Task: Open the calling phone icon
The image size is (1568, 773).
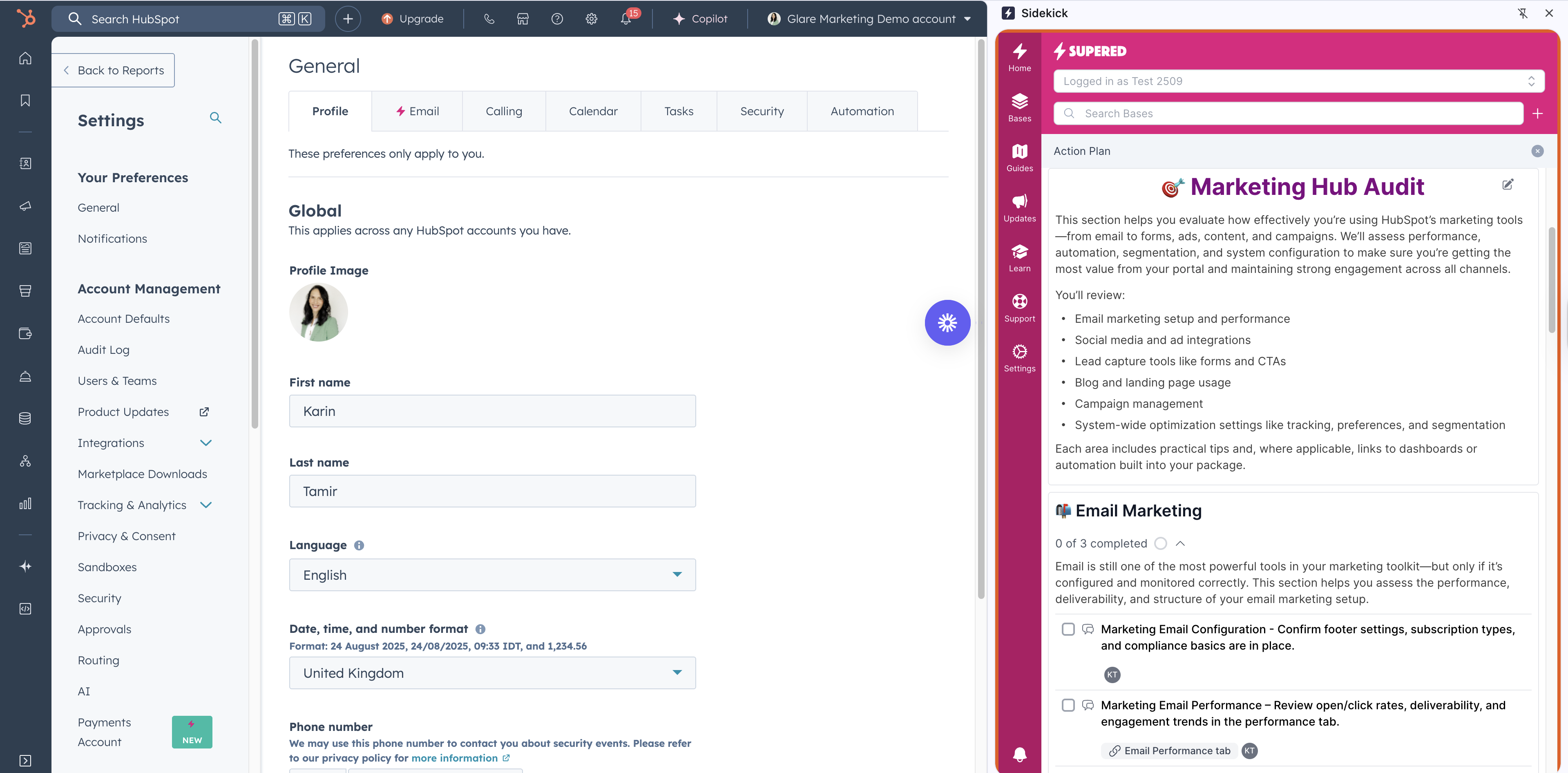Action: coord(489,19)
